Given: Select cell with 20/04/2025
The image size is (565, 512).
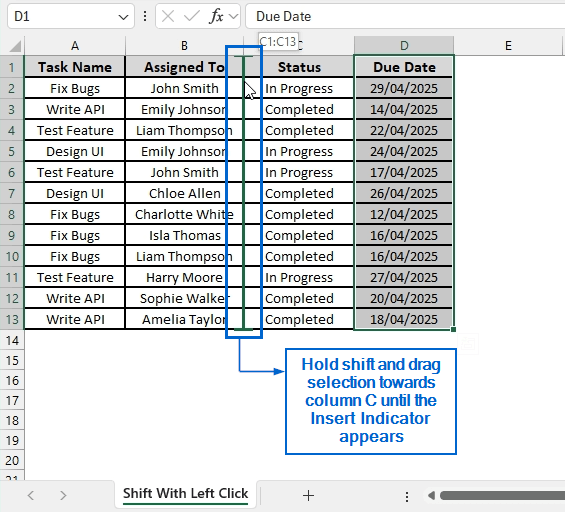Looking at the screenshot, I should point(404,298).
